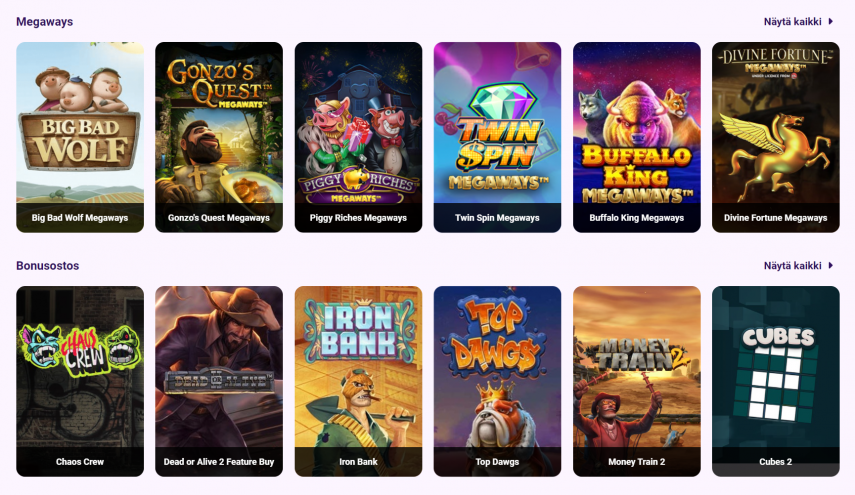Click Näytä kaikki link for Bonusostos
This screenshot has width=855, height=495.
point(792,265)
